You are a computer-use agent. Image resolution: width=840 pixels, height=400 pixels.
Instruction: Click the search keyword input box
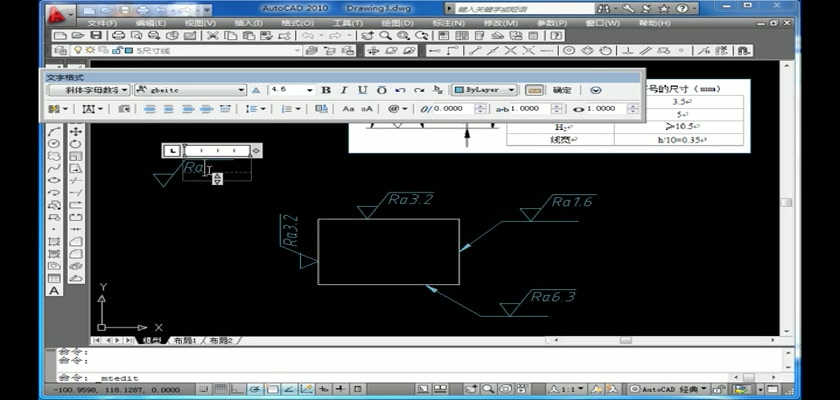coord(524,9)
